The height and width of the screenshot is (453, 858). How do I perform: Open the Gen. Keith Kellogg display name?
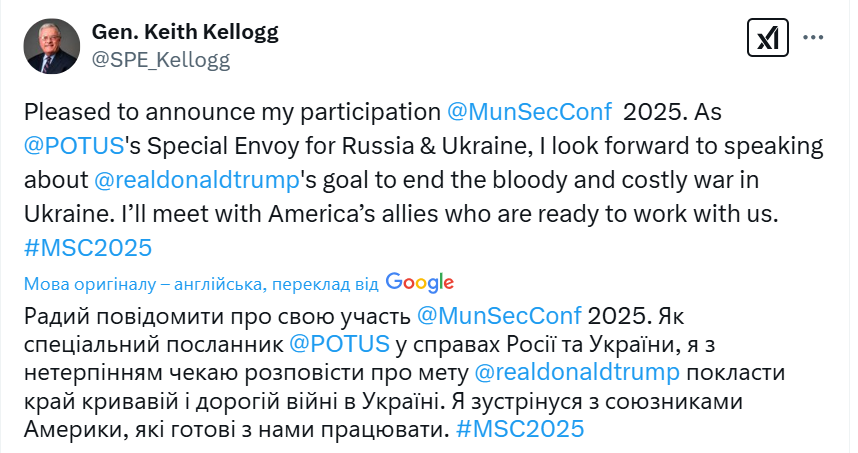click(185, 31)
